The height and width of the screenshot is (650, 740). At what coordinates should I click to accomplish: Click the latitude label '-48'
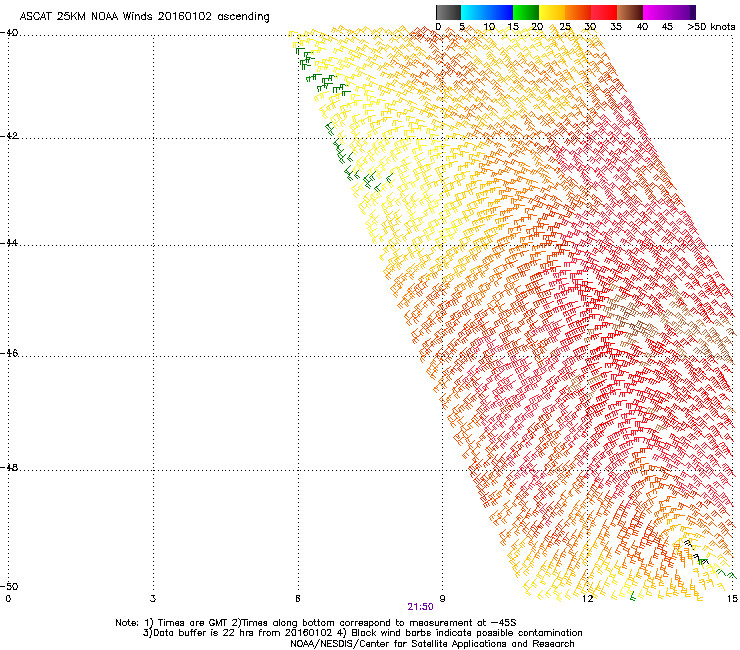click(9, 467)
